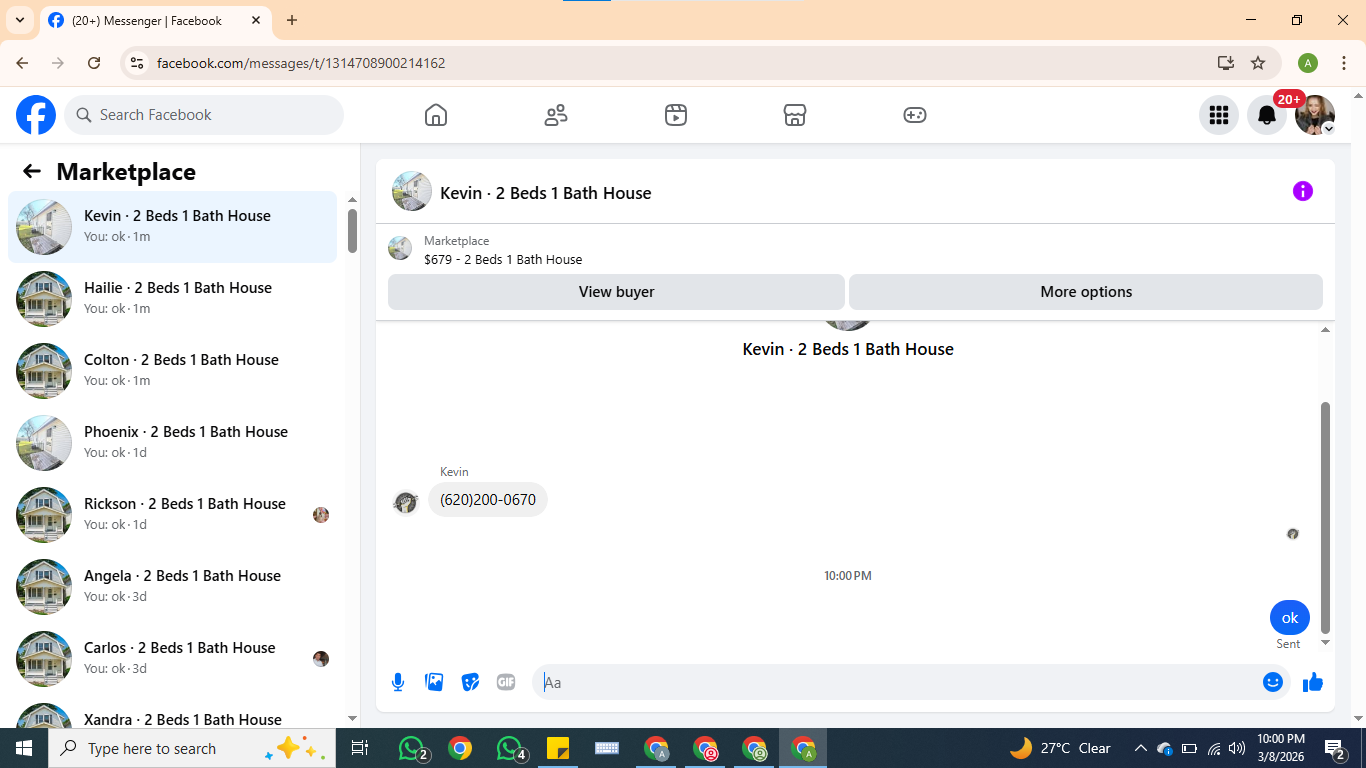Open the Carlos conversation

coord(173,659)
